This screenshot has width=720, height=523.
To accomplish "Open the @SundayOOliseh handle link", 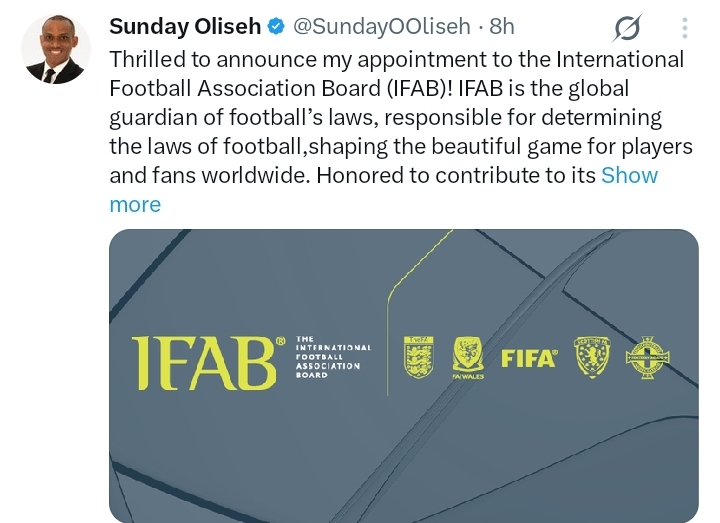I will [x=382, y=26].
